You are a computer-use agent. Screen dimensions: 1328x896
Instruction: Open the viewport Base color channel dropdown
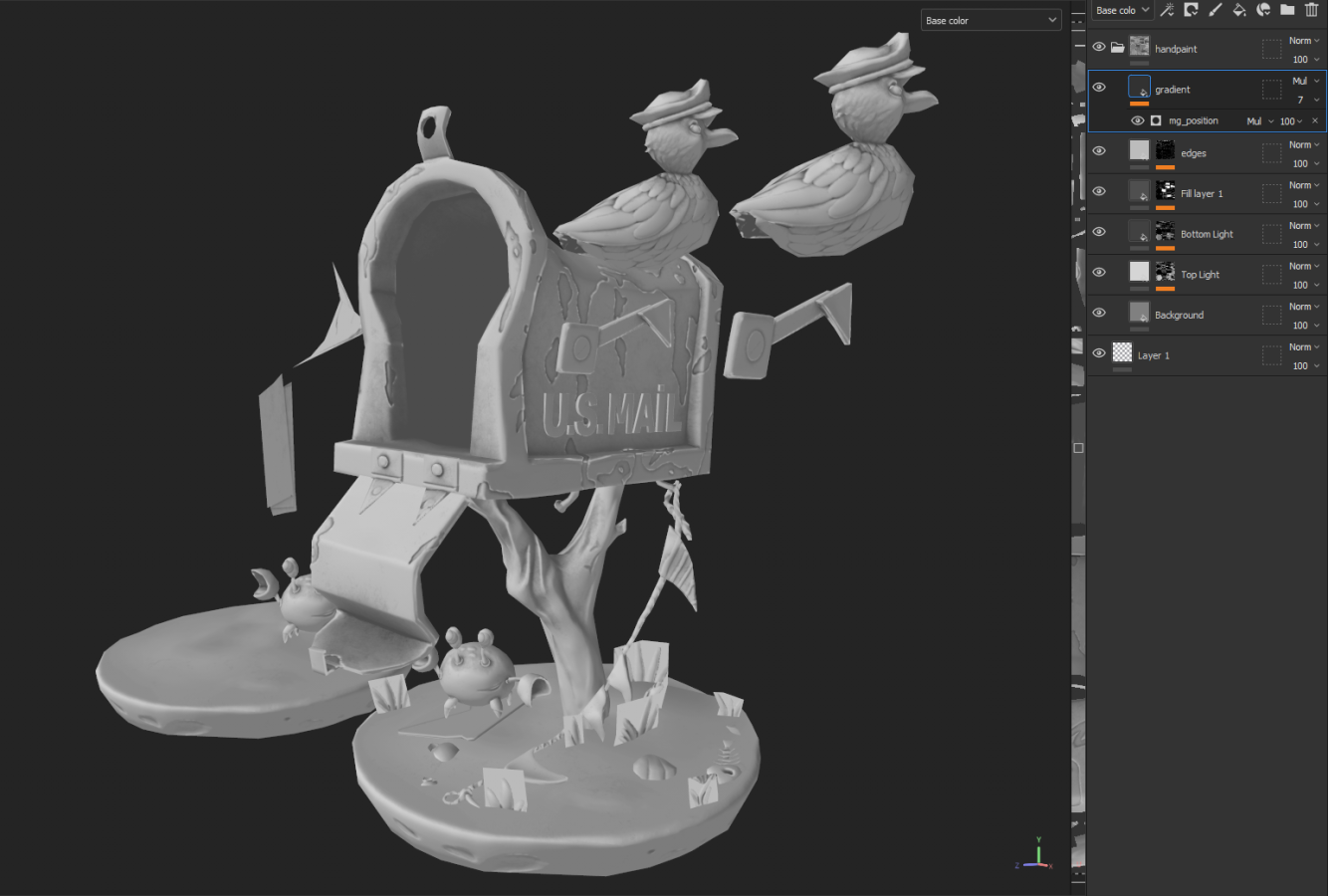(x=991, y=20)
